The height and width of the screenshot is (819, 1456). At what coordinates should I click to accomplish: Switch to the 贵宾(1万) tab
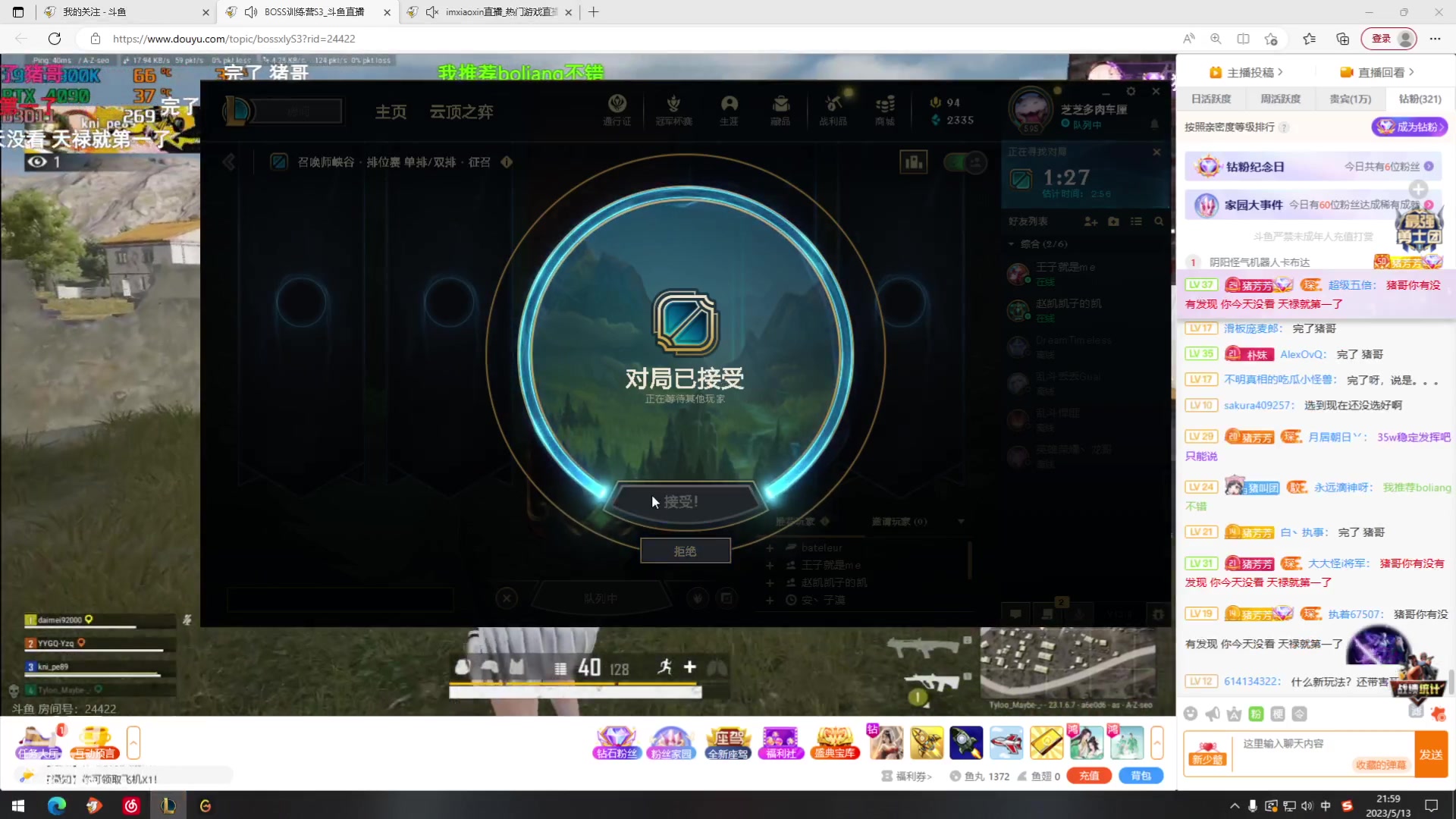tap(1350, 99)
